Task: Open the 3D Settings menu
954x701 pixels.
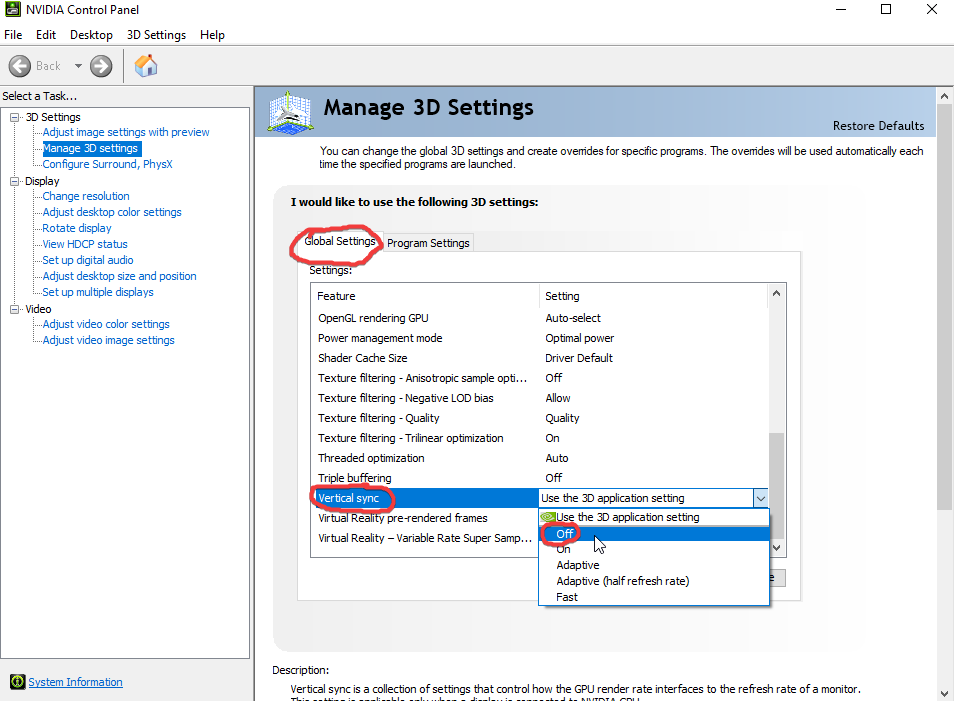Action: pyautogui.click(x=156, y=35)
